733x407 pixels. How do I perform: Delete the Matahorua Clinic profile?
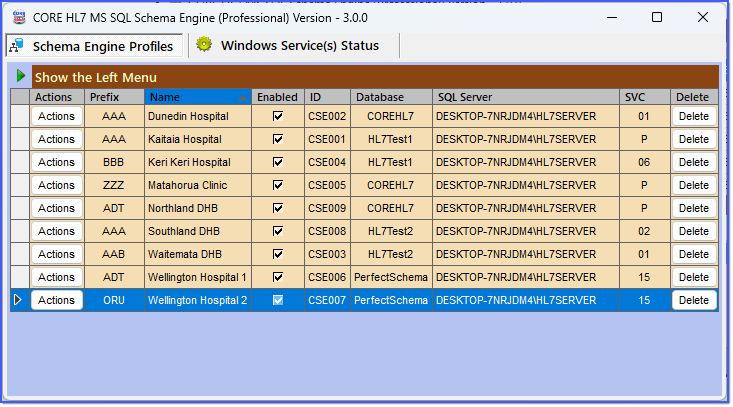[694, 185]
